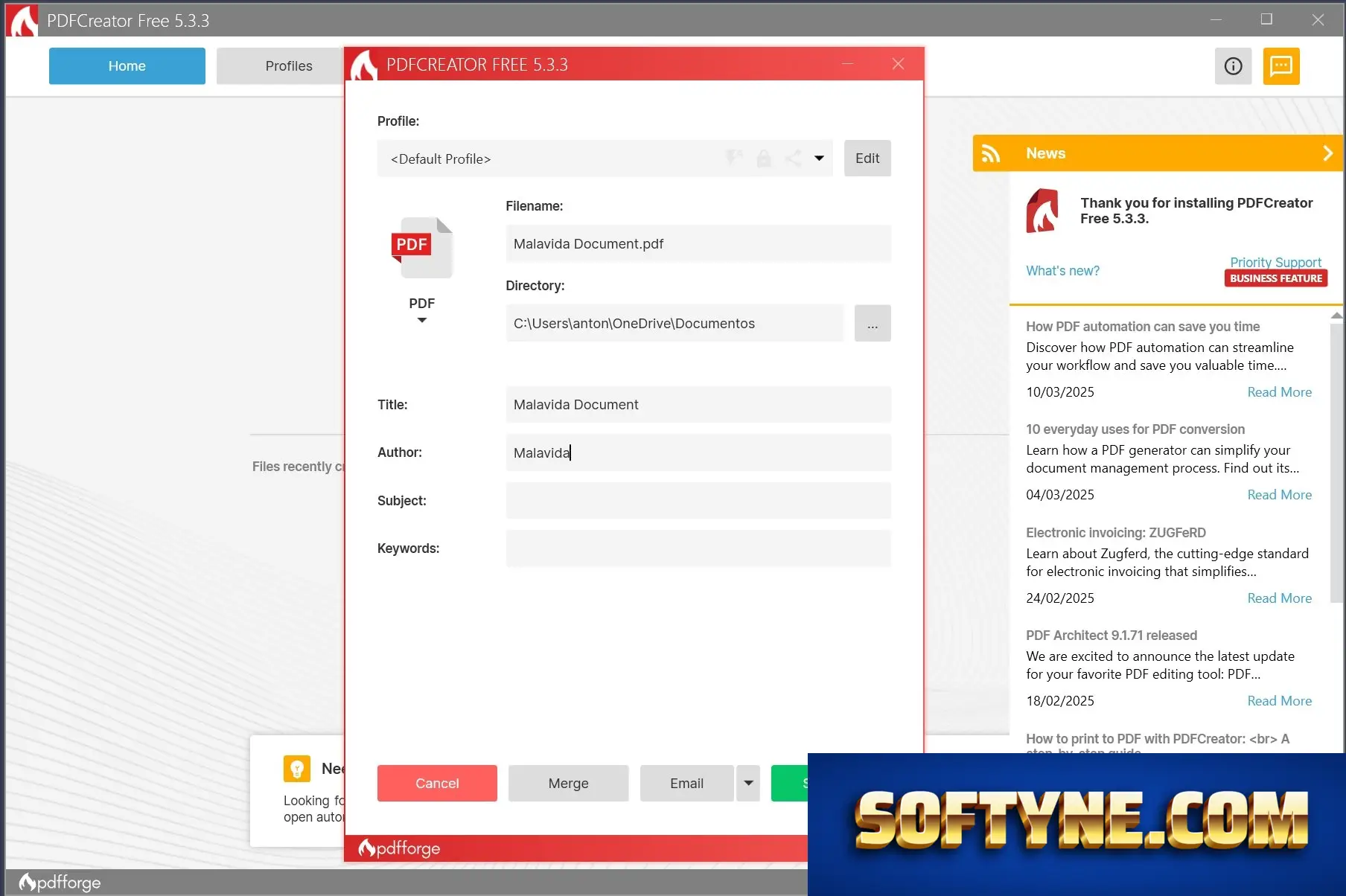Click the Cancel button
1346x896 pixels.
click(x=437, y=783)
